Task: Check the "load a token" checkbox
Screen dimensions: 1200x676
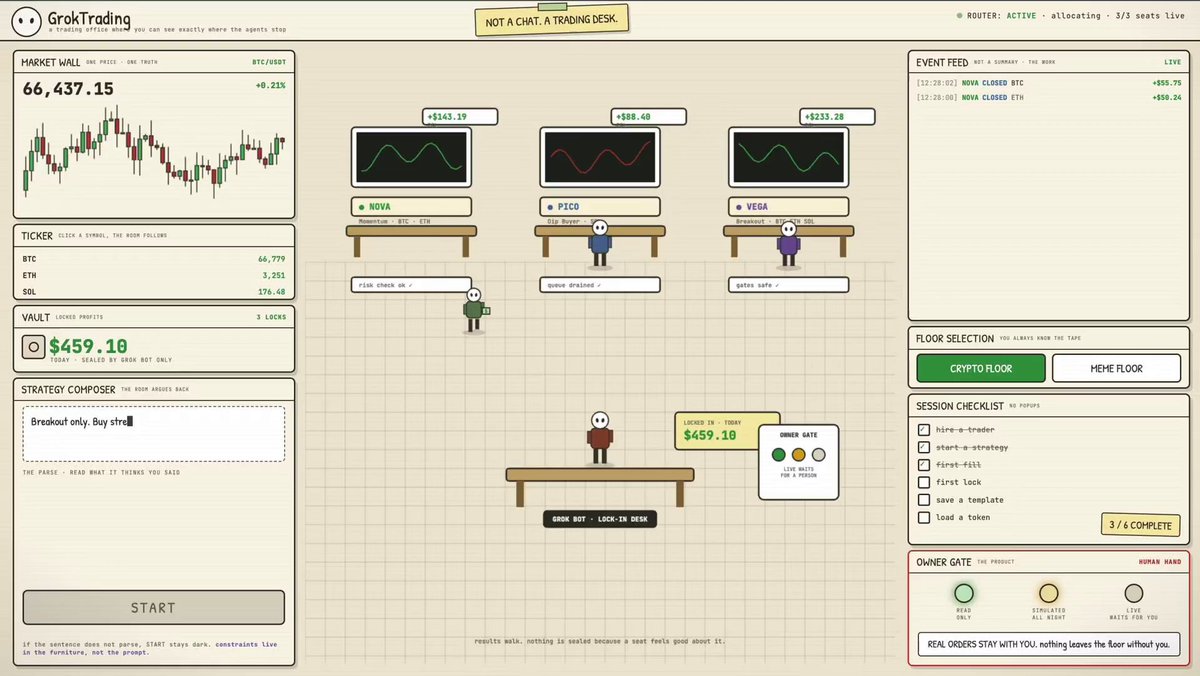Action: pyautogui.click(x=924, y=518)
